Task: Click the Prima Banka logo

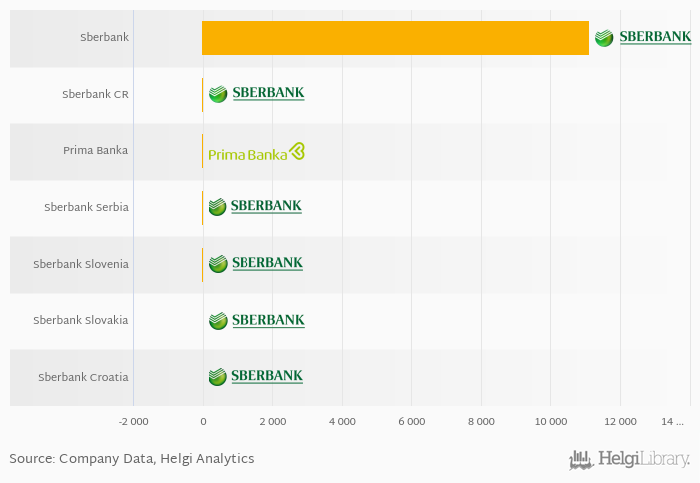Action: 257,152
